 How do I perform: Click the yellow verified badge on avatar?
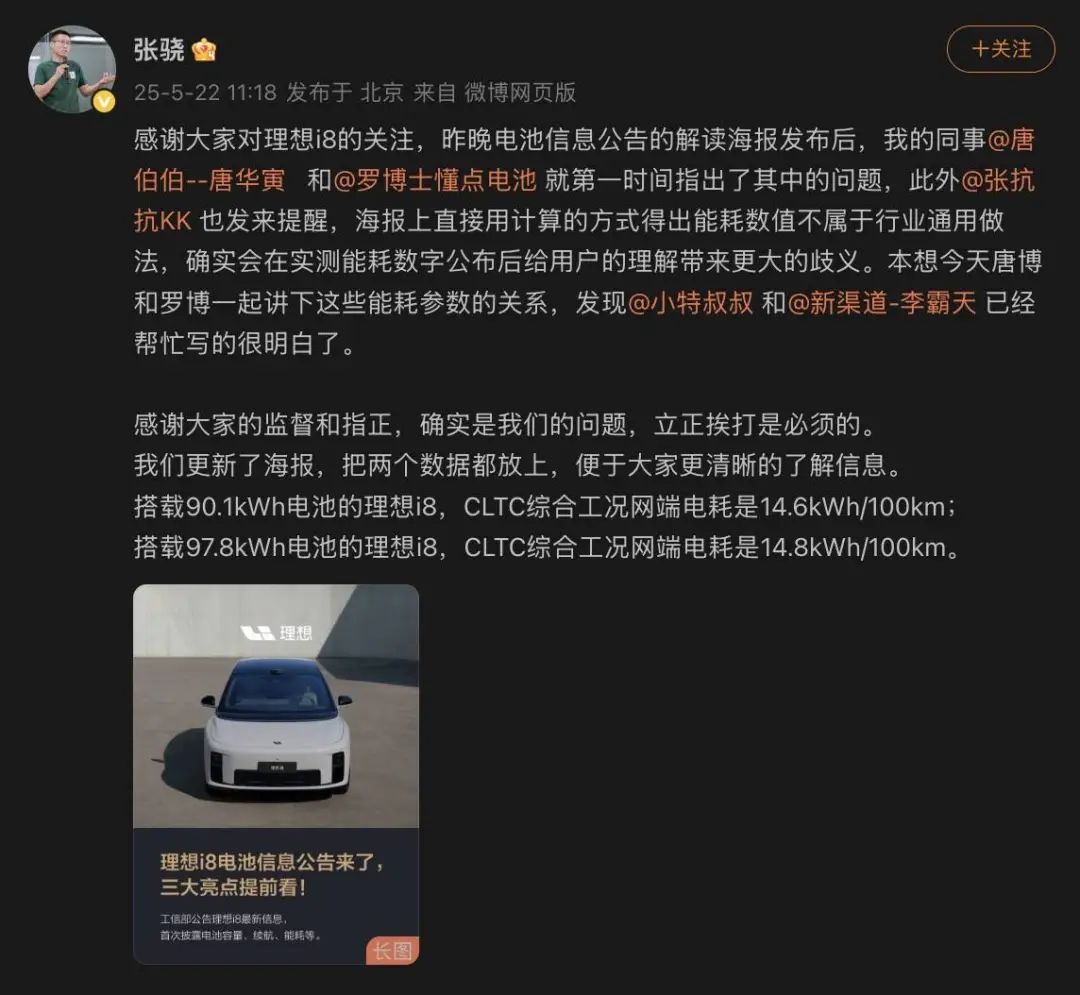tap(104, 102)
